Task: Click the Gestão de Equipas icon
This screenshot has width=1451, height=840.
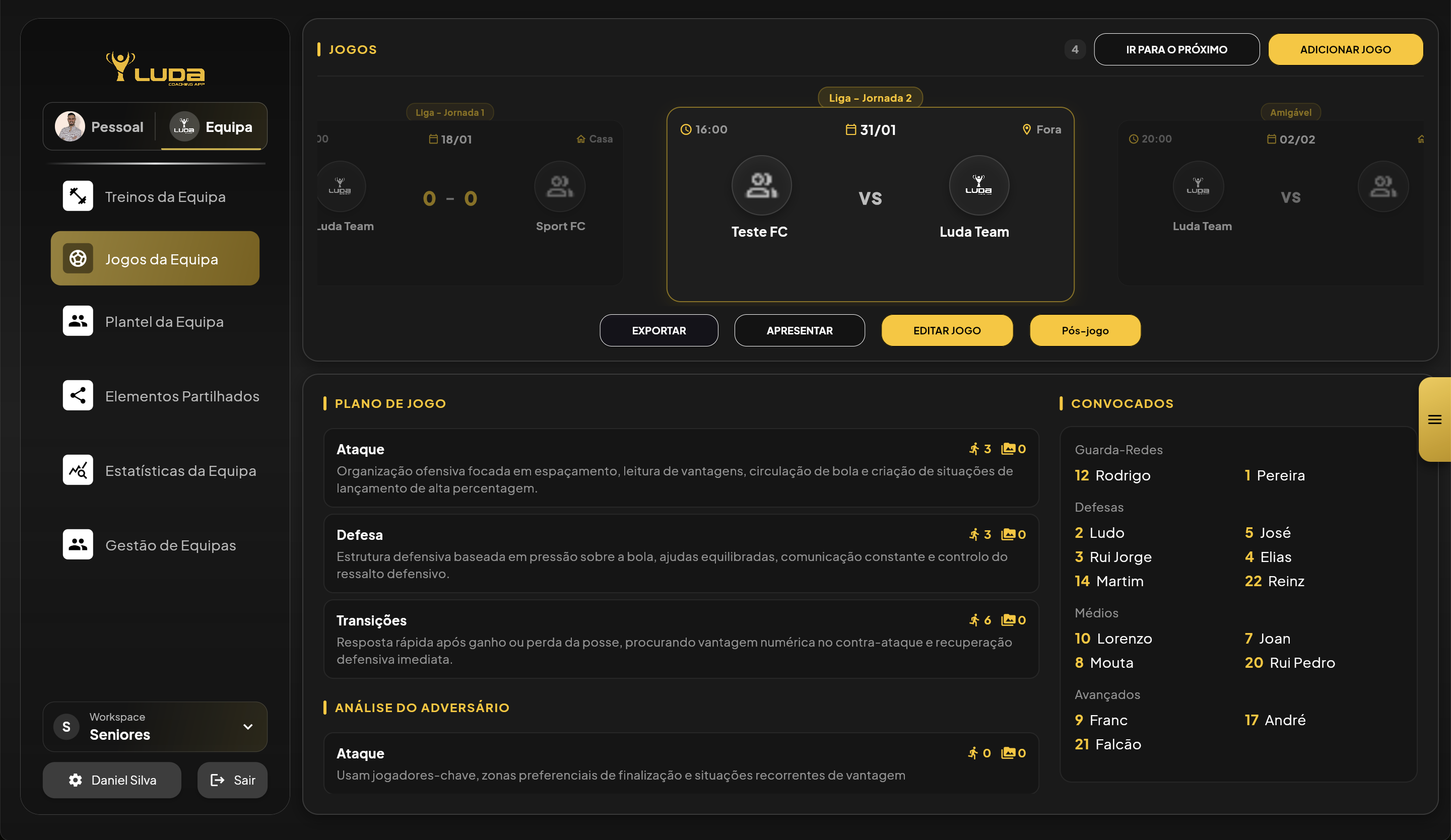Action: (x=78, y=544)
